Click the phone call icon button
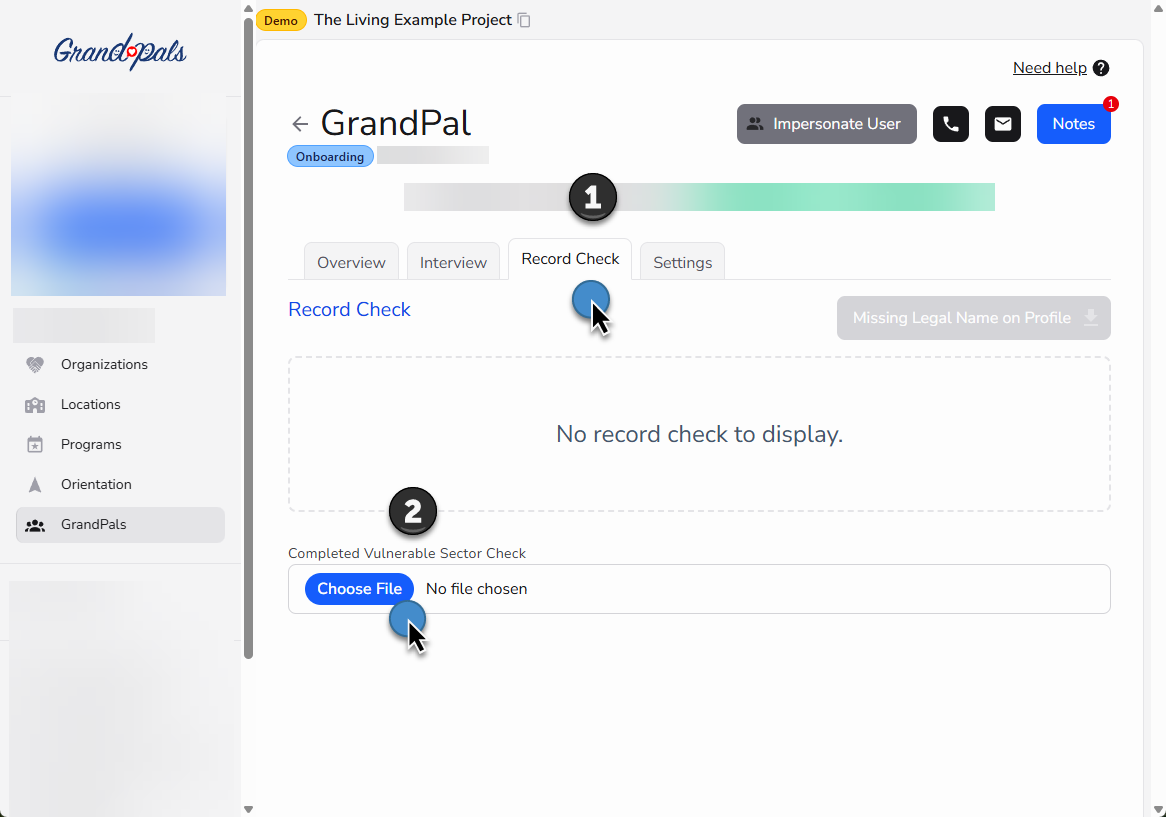This screenshot has width=1166, height=817. pyautogui.click(x=950, y=123)
